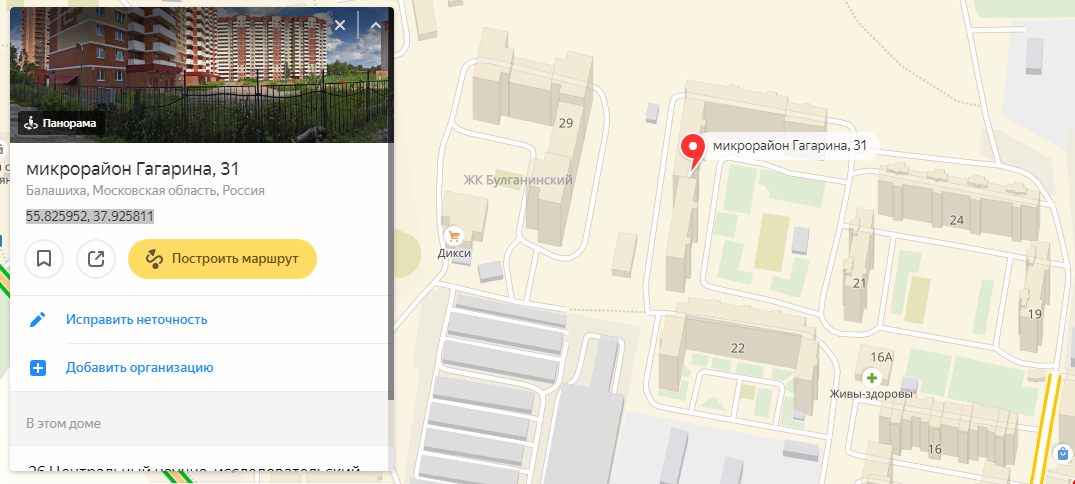Select the coordinates text 55.825952, 37.925811
This screenshot has height=484, width=1075.
coord(90,216)
